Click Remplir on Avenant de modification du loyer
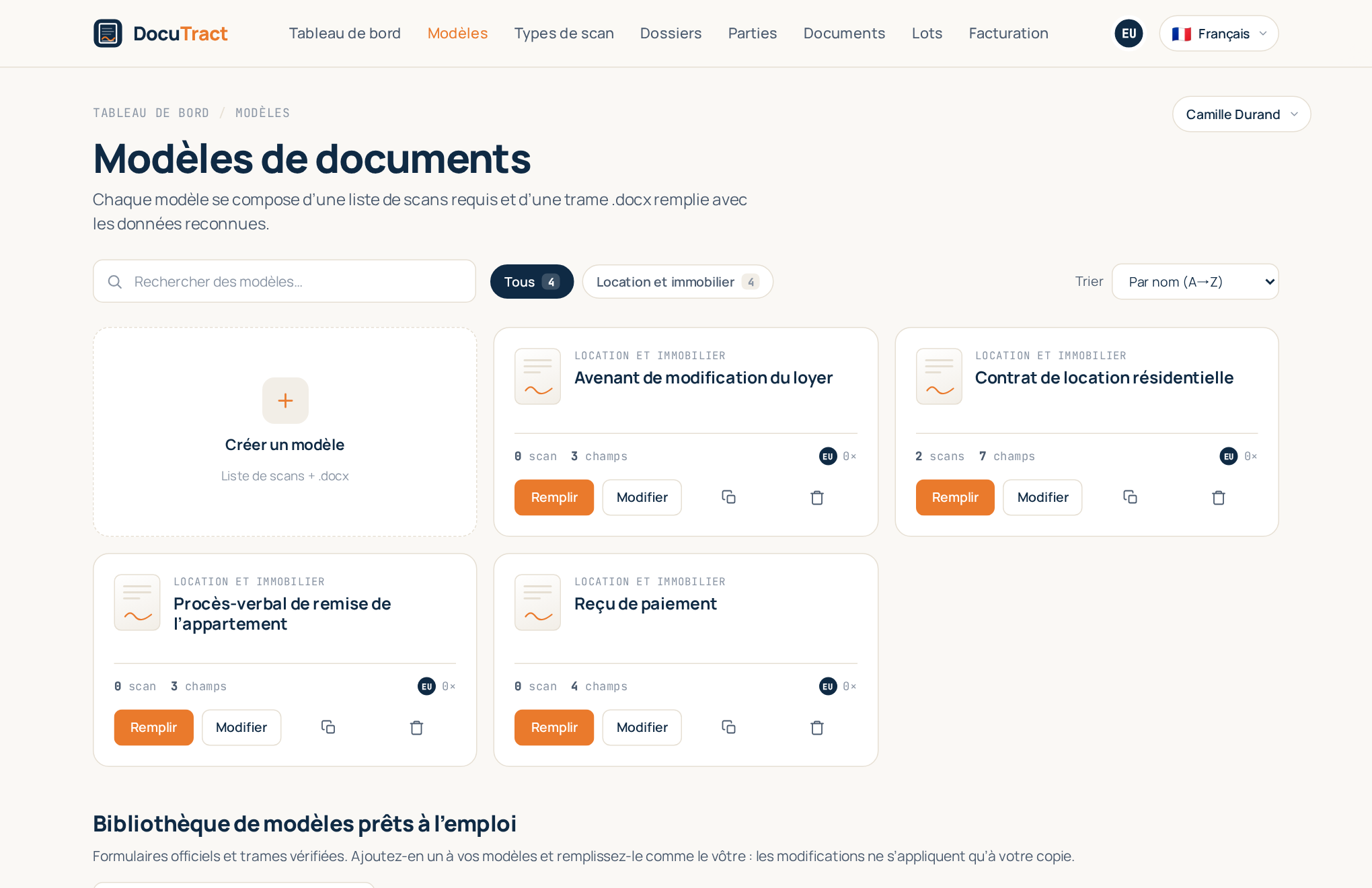This screenshot has height=888, width=1372. coord(554,497)
